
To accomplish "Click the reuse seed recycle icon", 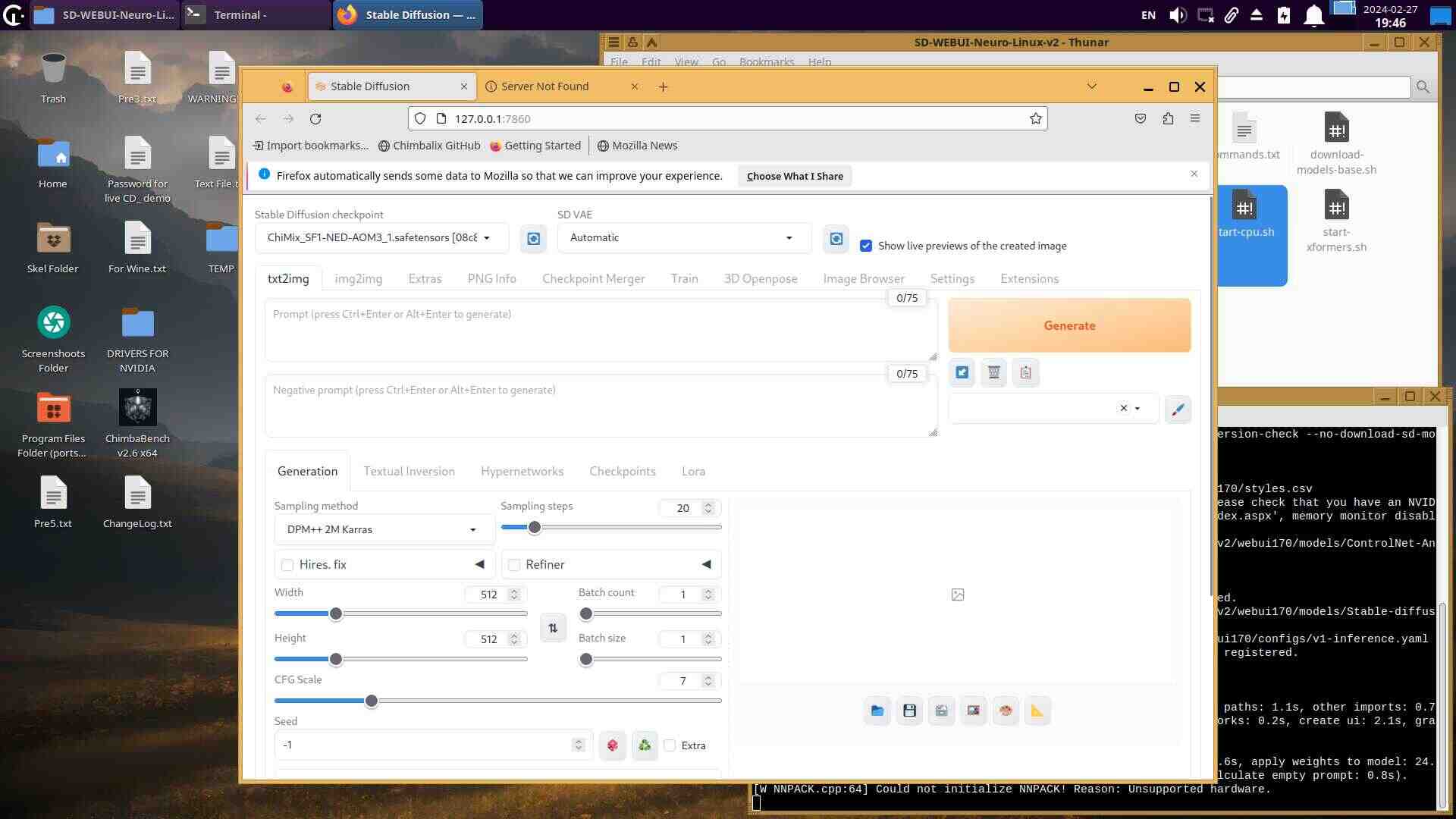I will tap(645, 745).
